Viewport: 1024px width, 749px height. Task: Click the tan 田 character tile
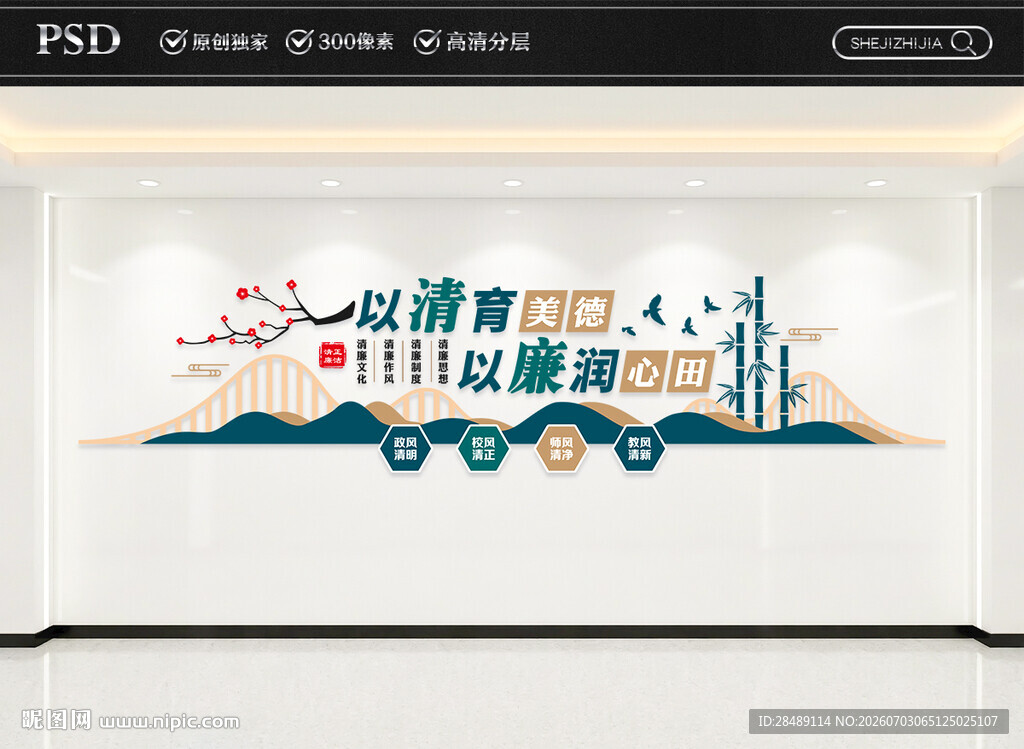[x=691, y=373]
